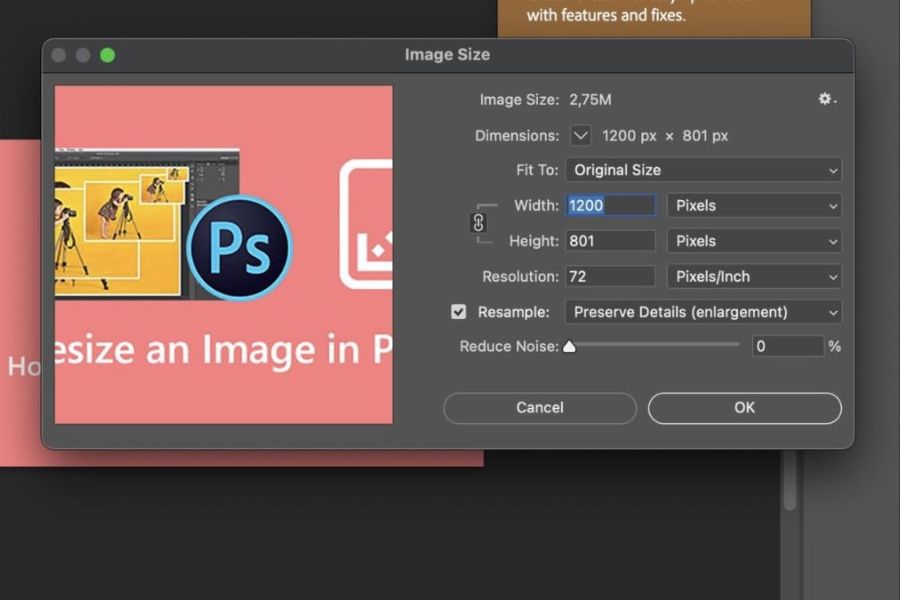Image resolution: width=900 pixels, height=600 pixels.
Task: Open the Fit To dropdown
Action: (703, 170)
